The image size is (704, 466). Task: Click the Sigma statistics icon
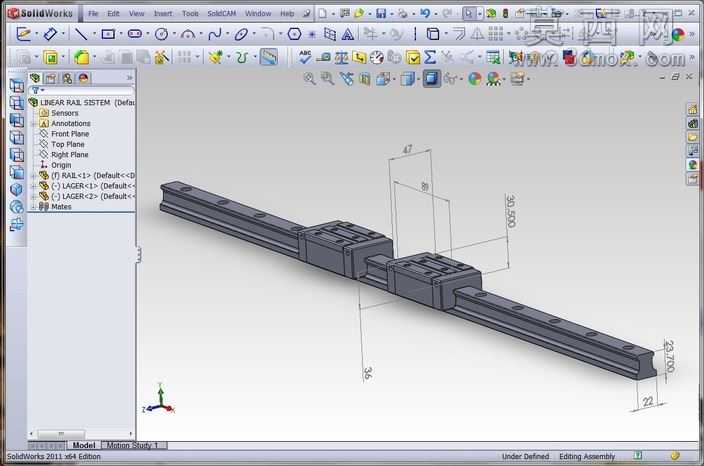[430, 57]
